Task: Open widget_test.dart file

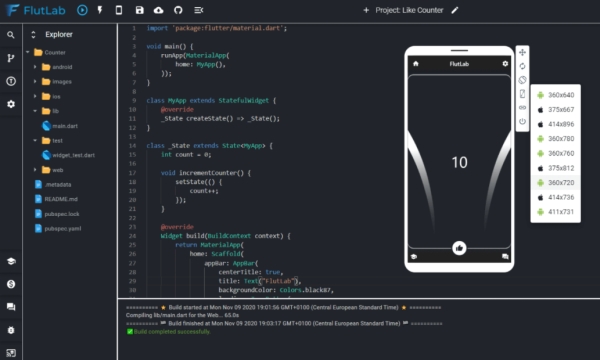Action: click(68, 155)
